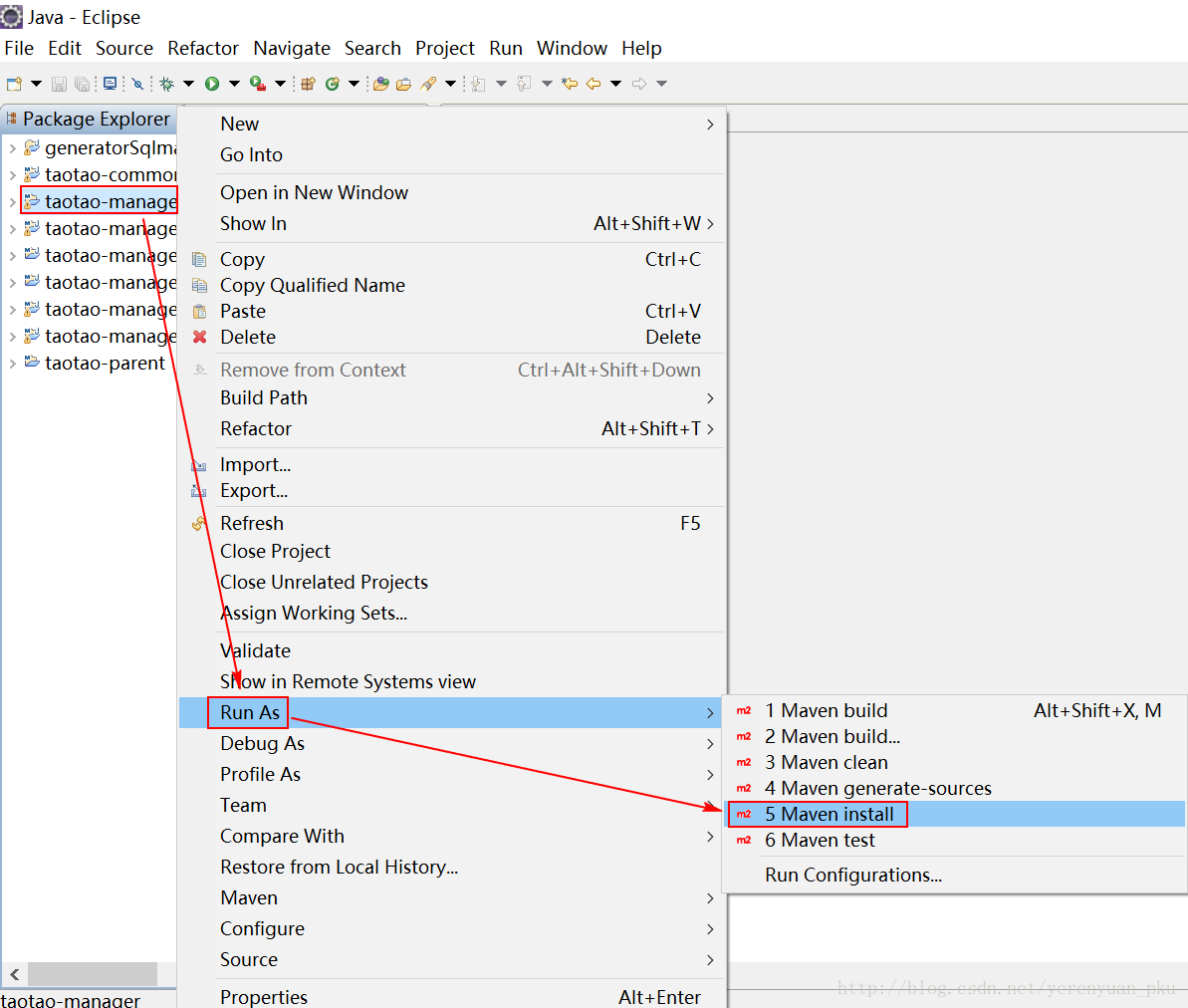Viewport: 1188px width, 1008px height.
Task: Click the Last Edit Location toolbar icon
Action: coord(570,84)
